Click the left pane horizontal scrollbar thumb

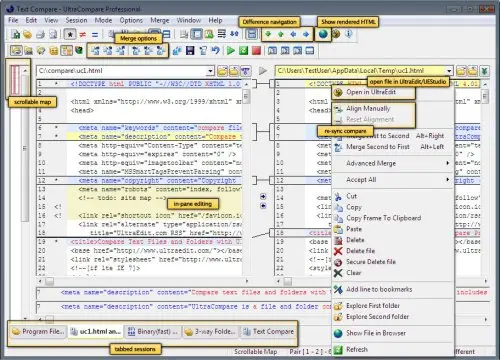point(49,282)
